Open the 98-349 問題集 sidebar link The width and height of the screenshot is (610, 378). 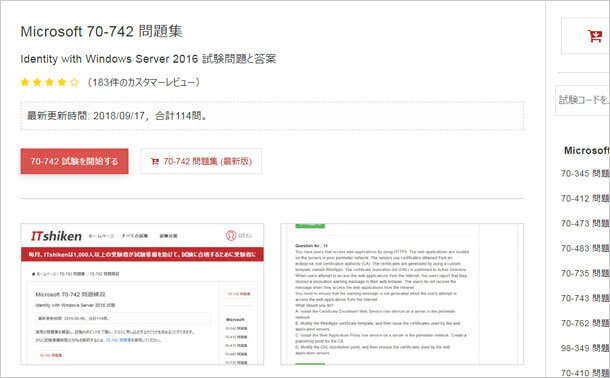(585, 348)
